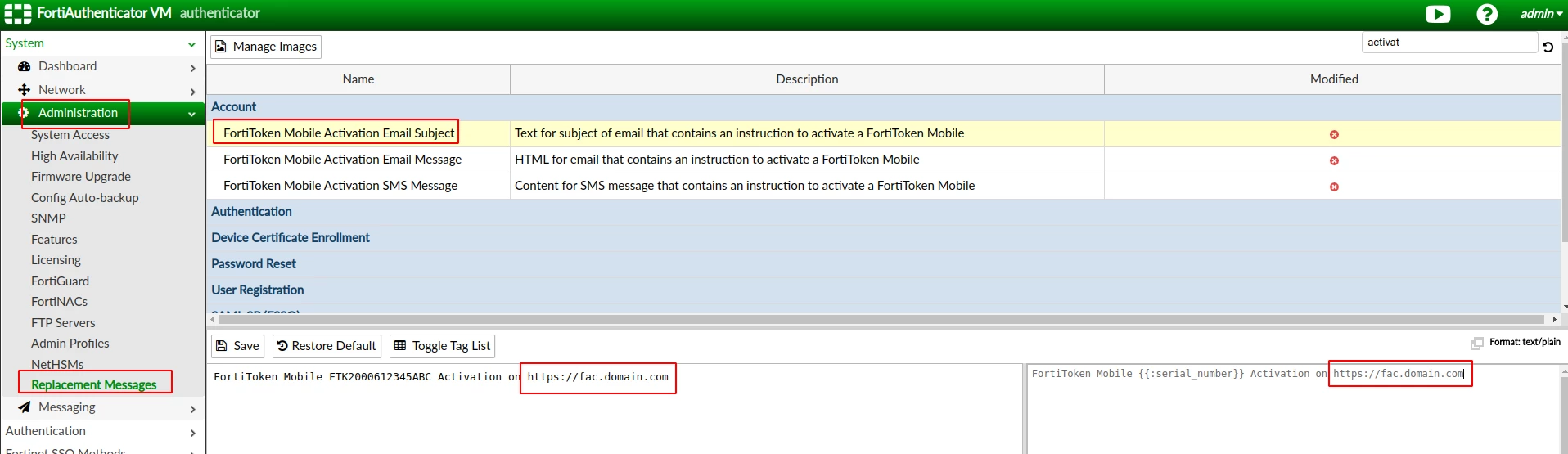
Task: Open System Access page
Action: pyautogui.click(x=70, y=135)
